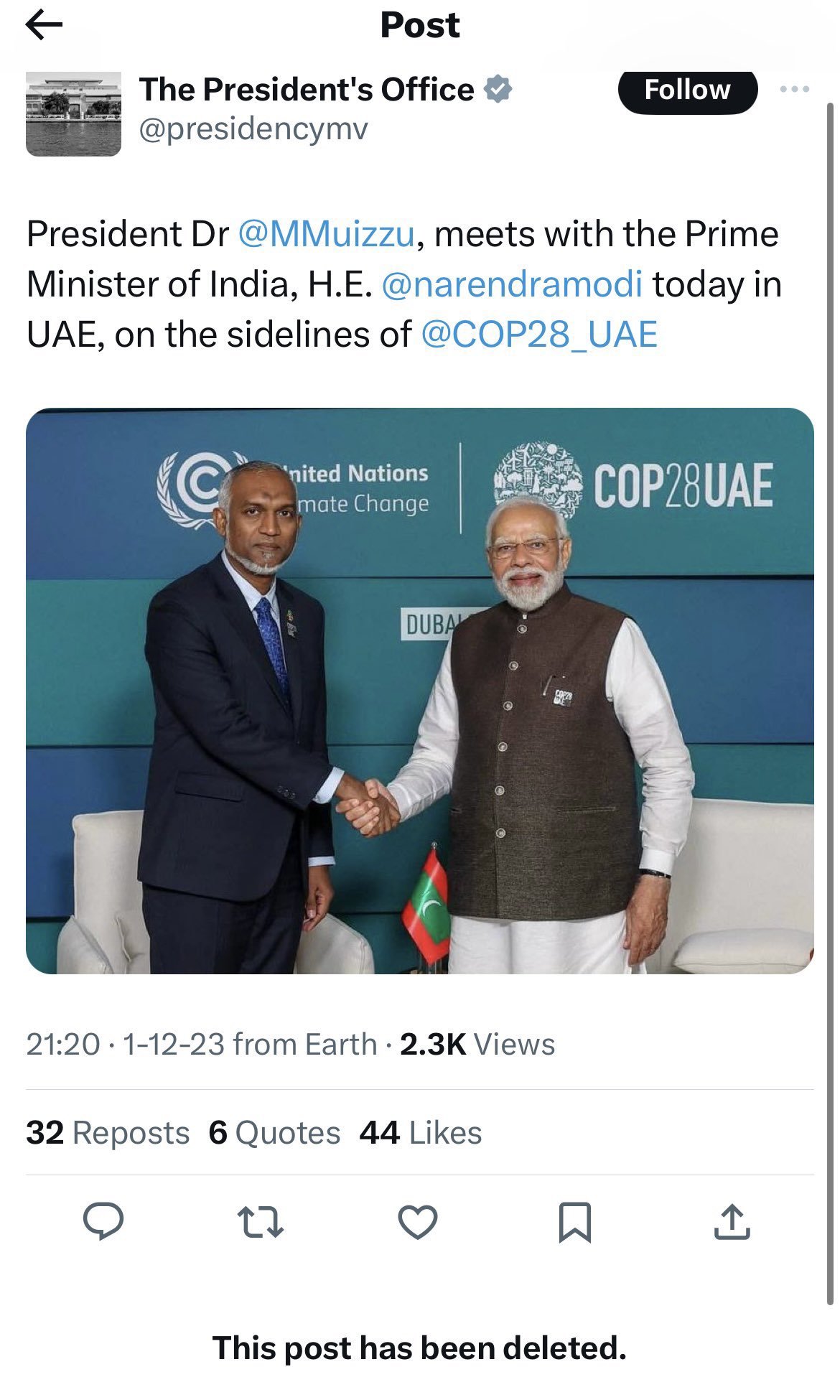
Task: Open the President's Office profile picture
Action: click(x=73, y=113)
